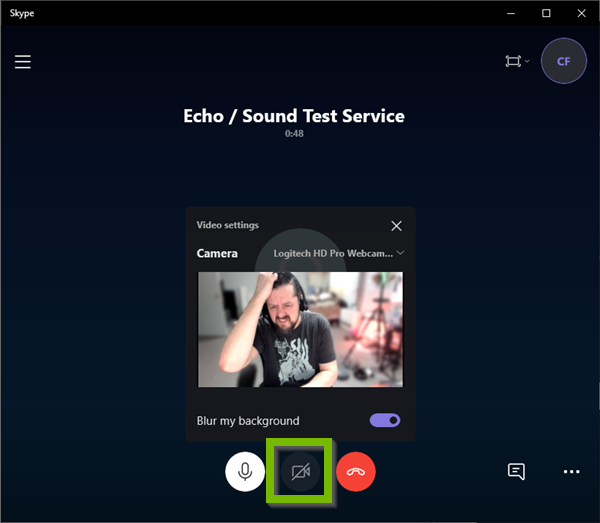Click the CF profile avatar
This screenshot has height=523, width=600.
(564, 61)
